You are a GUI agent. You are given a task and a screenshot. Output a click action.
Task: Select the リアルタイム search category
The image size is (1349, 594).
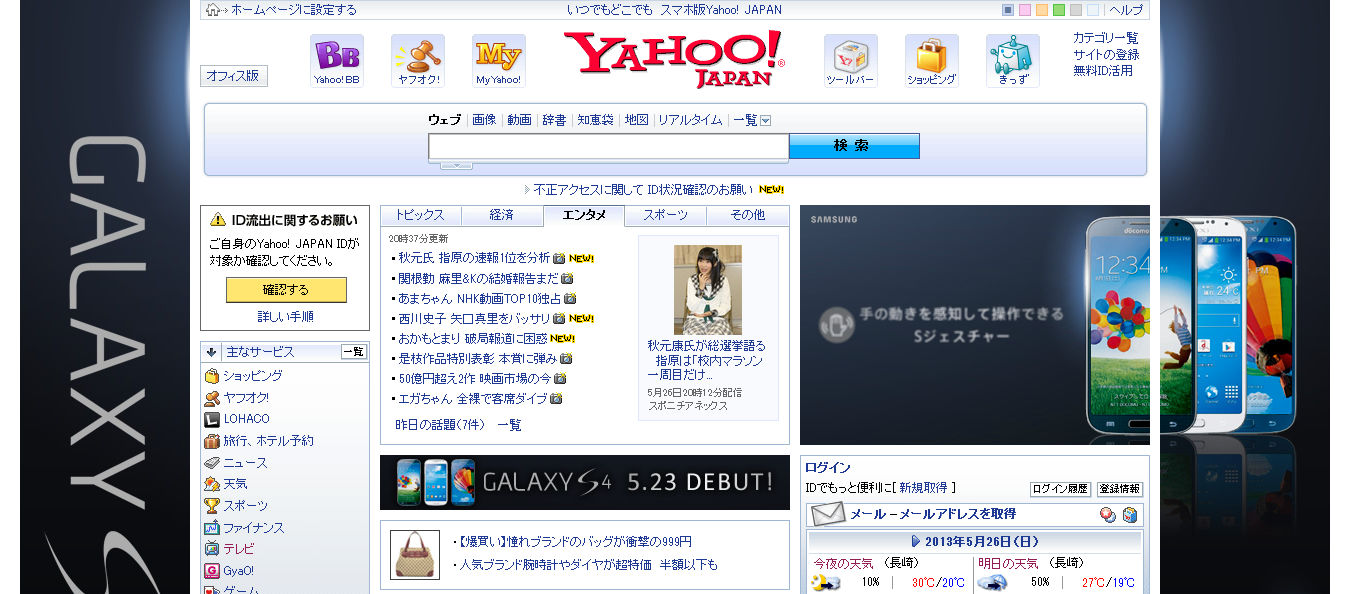pyautogui.click(x=690, y=120)
